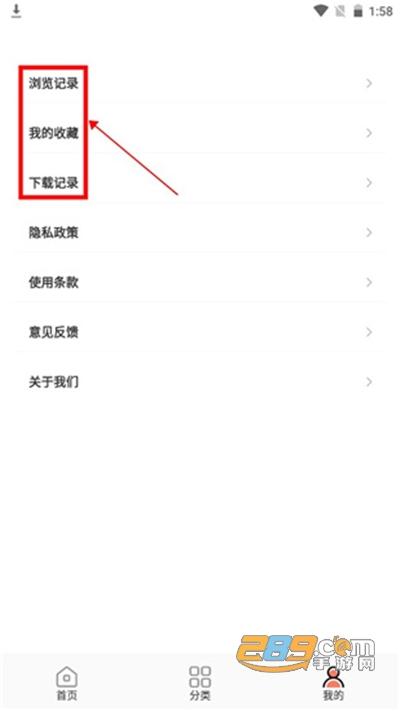Open 关于我们 about us entry
Screen dimensions: 400x711
200,382
